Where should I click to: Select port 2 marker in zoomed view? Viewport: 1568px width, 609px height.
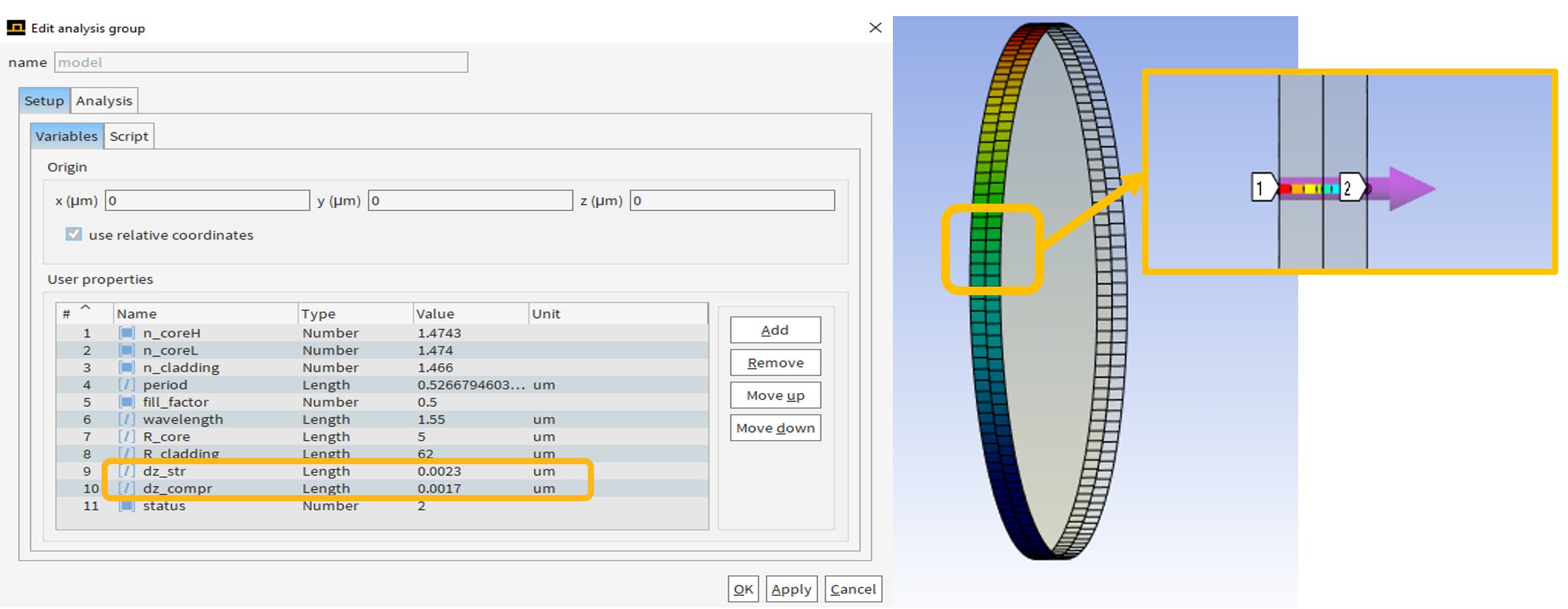[x=1352, y=188]
